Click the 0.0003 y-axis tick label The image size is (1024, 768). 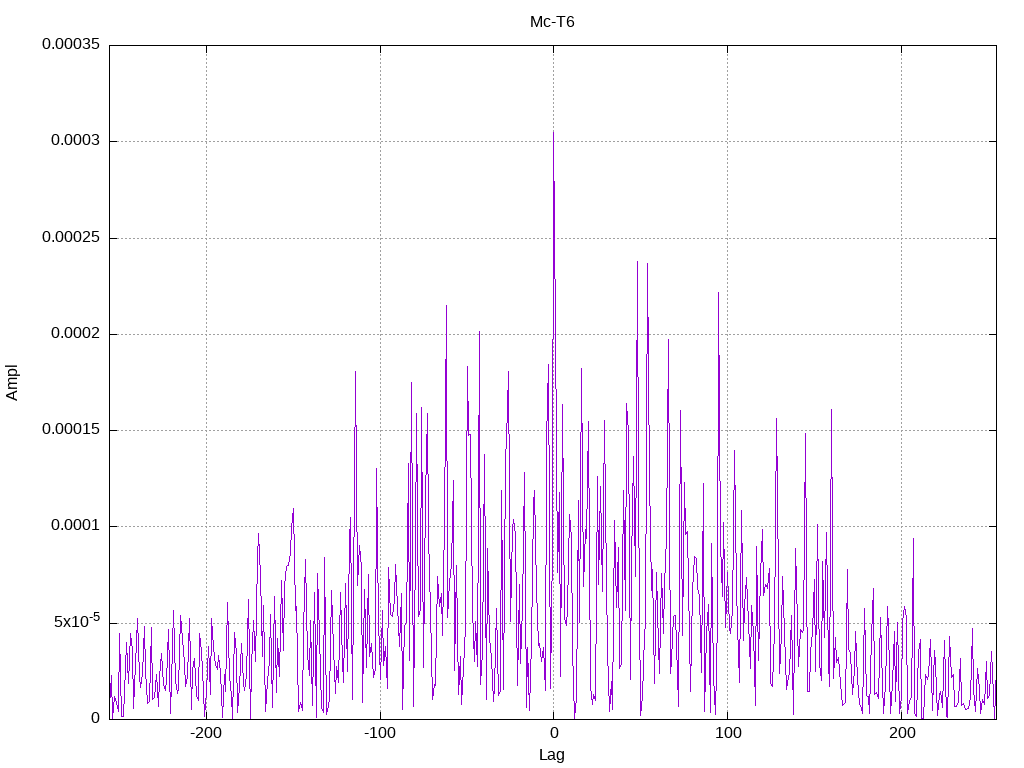click(76, 140)
